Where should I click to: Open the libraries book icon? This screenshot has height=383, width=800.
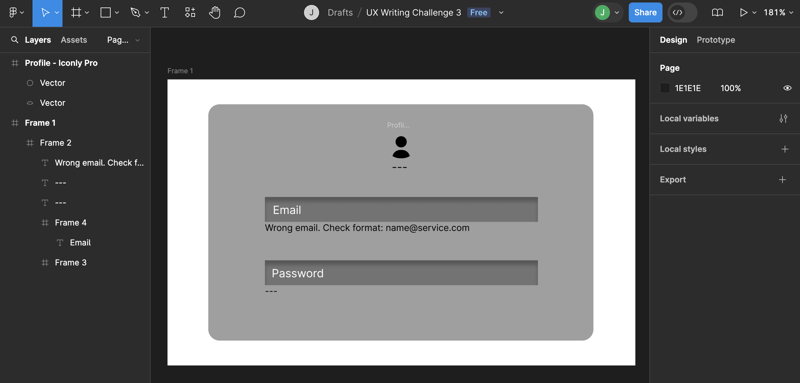pyautogui.click(x=717, y=13)
